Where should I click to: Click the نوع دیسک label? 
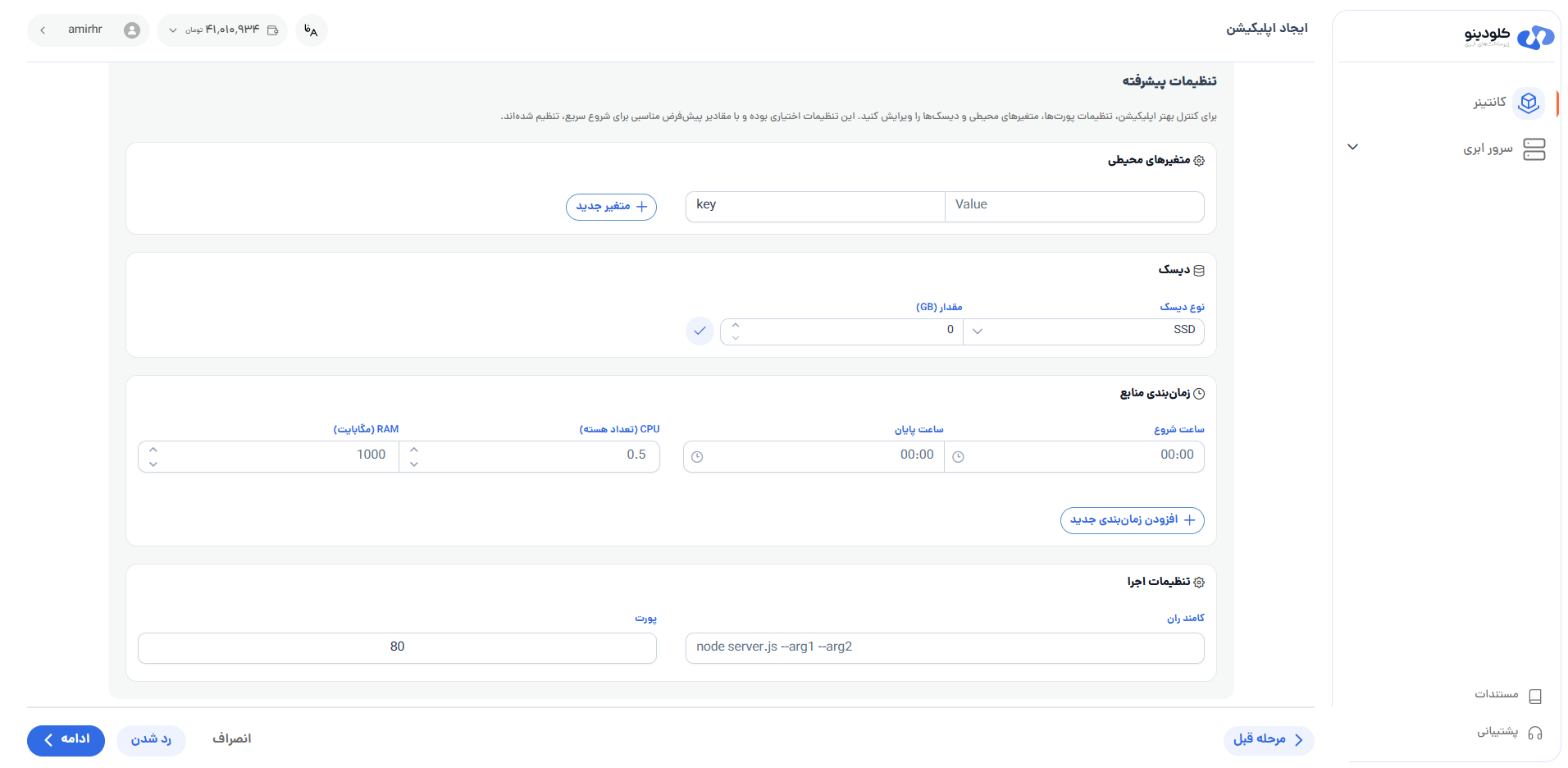pyautogui.click(x=1183, y=307)
